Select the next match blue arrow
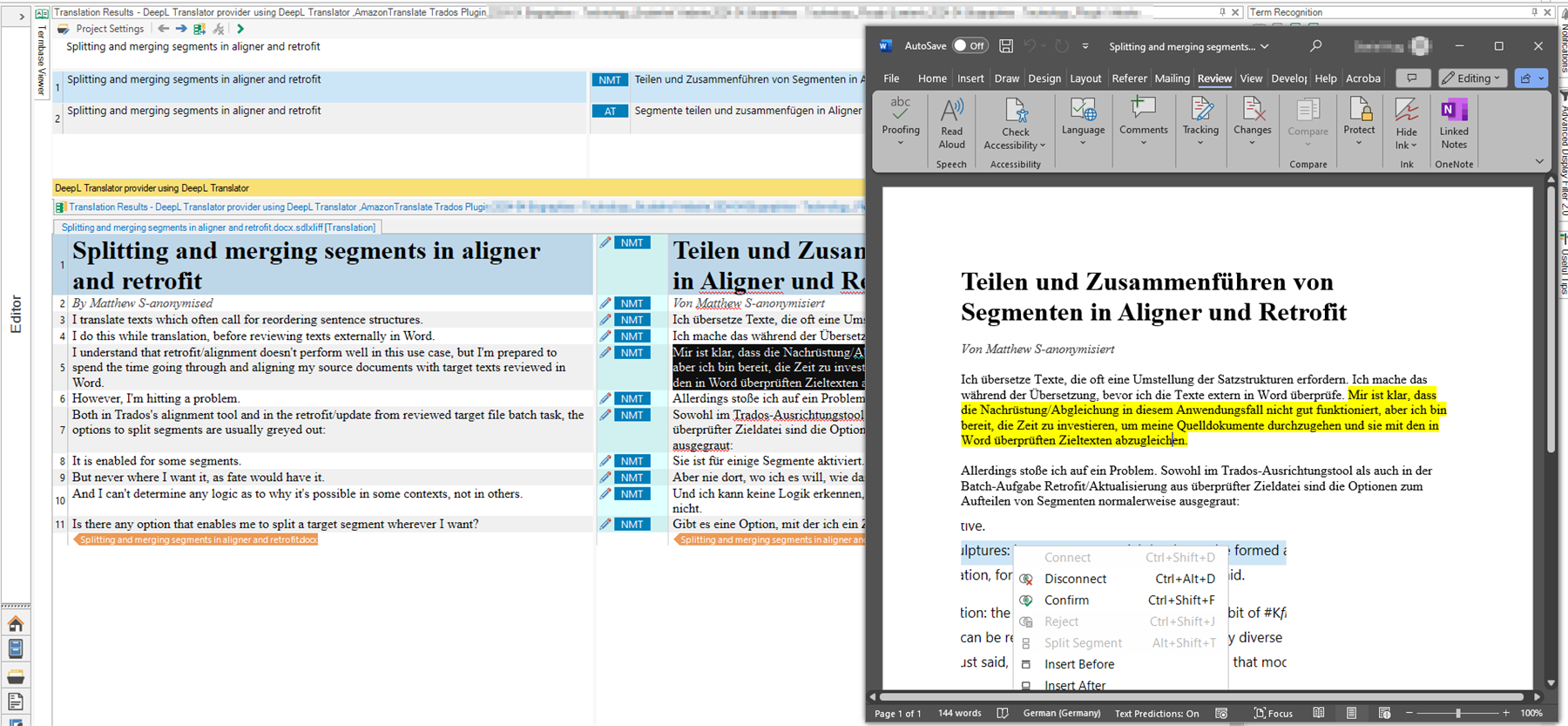This screenshot has width=1568, height=726. (x=181, y=29)
